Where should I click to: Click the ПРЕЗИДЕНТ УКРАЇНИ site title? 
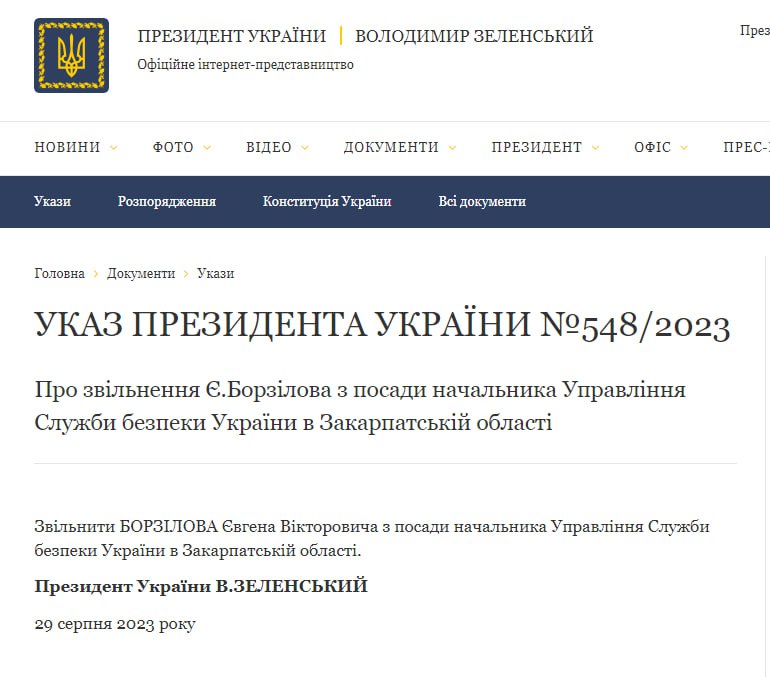tap(232, 36)
